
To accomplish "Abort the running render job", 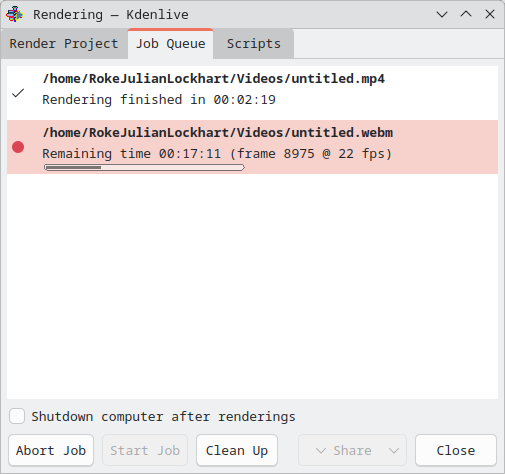I will tap(51, 450).
